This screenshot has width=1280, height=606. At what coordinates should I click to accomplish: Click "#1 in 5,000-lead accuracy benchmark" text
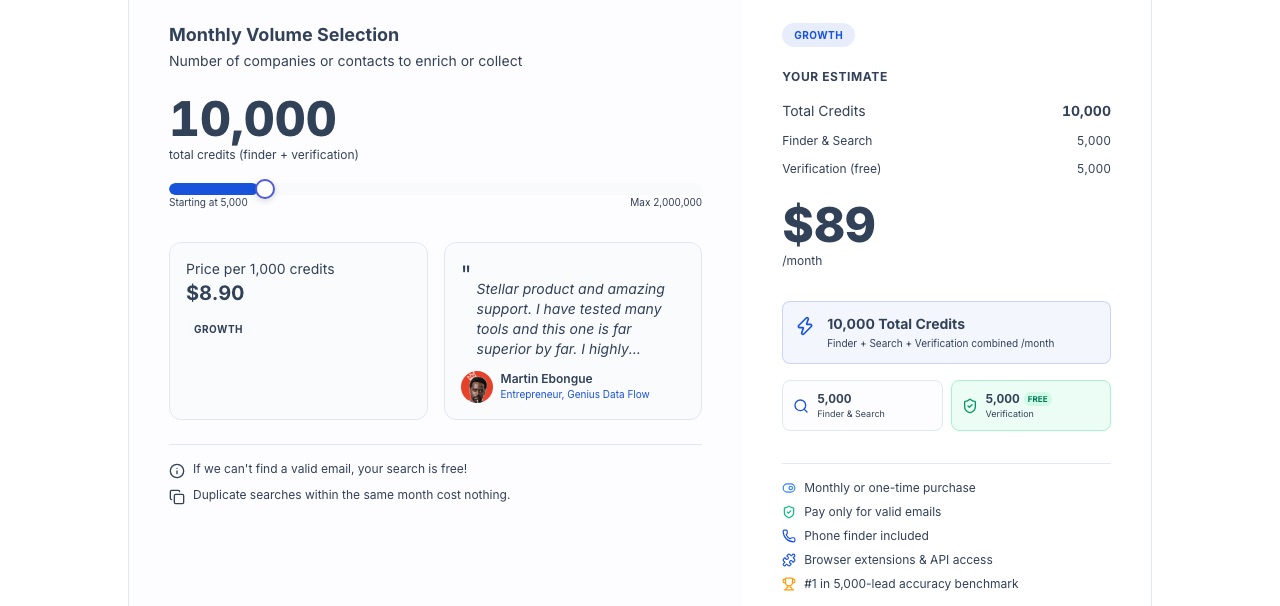911,584
